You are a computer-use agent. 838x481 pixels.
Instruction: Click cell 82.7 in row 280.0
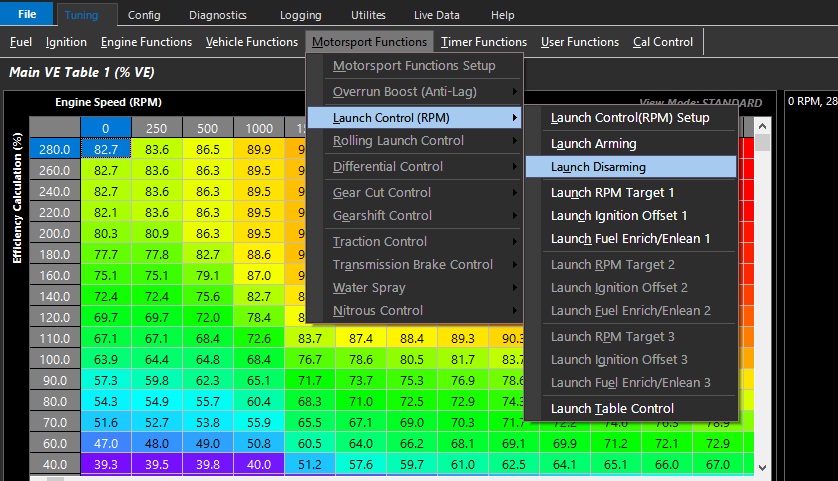pyautogui.click(x=106, y=149)
